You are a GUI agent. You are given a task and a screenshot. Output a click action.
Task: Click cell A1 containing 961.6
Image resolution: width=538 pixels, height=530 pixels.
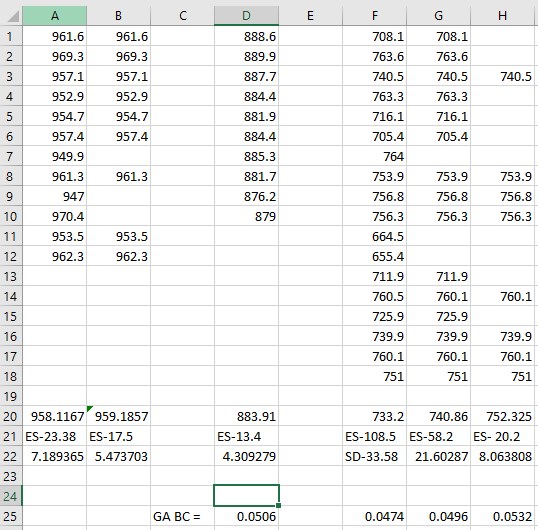click(55, 36)
